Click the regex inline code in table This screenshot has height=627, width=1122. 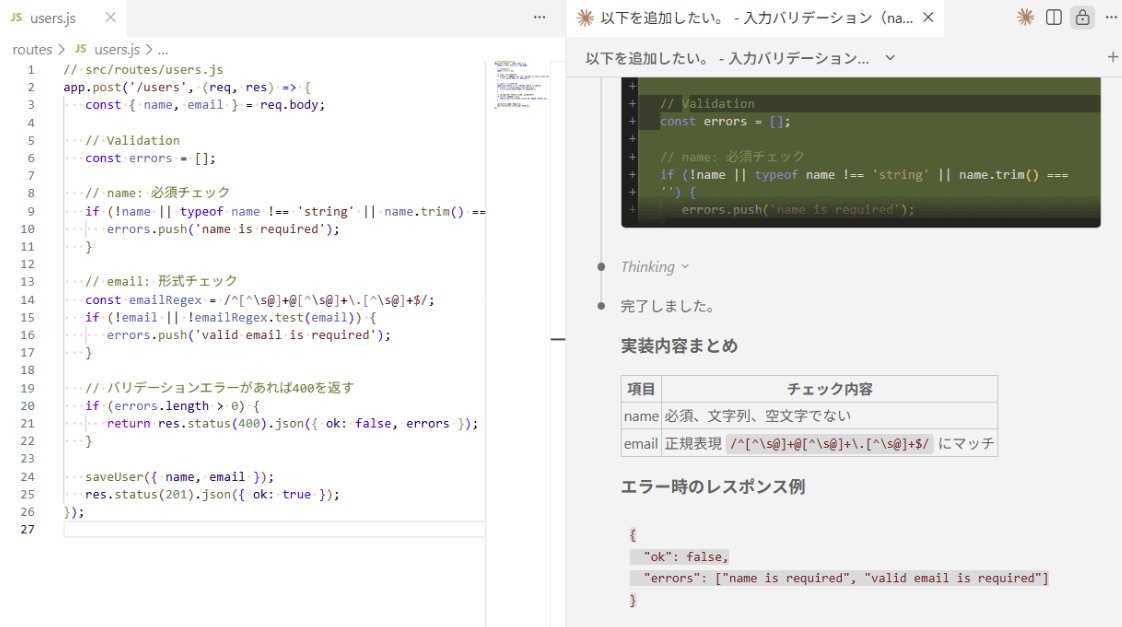829,443
